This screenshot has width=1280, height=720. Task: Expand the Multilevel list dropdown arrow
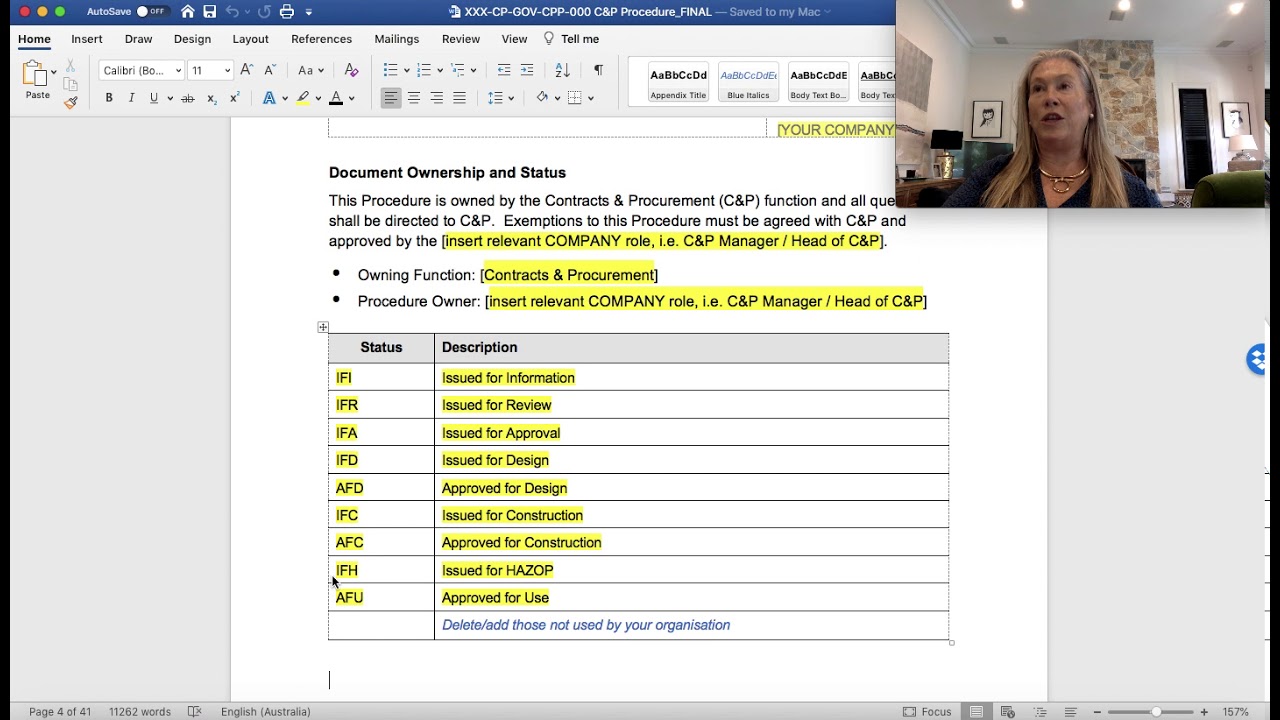(473, 70)
